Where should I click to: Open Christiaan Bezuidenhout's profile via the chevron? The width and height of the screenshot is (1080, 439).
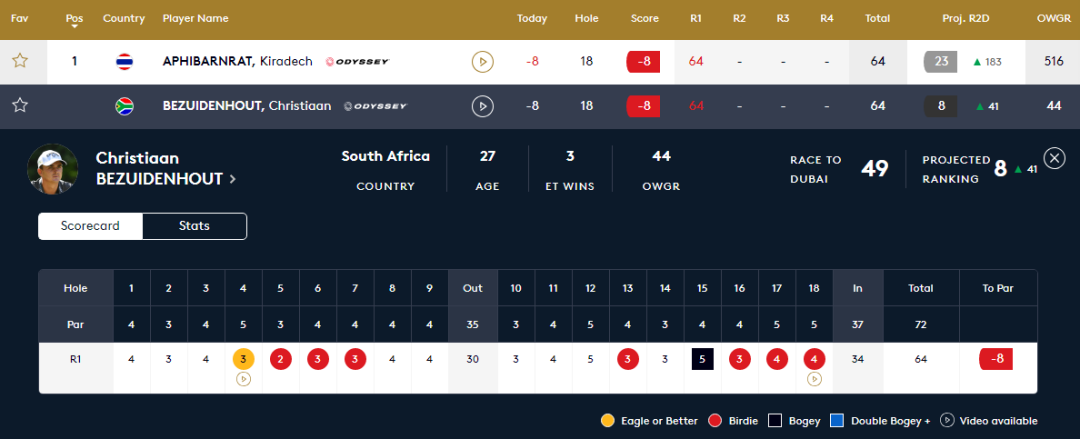233,179
